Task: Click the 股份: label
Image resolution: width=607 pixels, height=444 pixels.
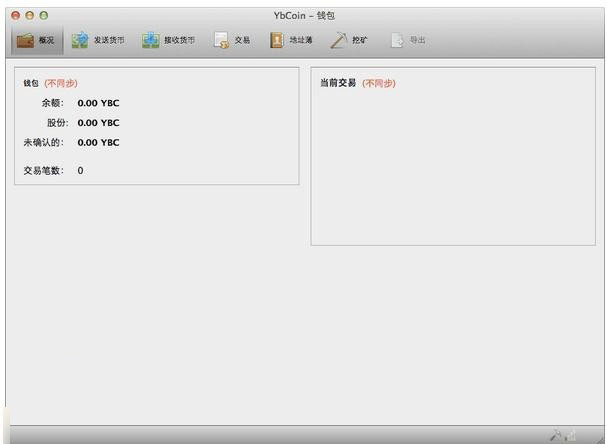Action: coord(57,123)
